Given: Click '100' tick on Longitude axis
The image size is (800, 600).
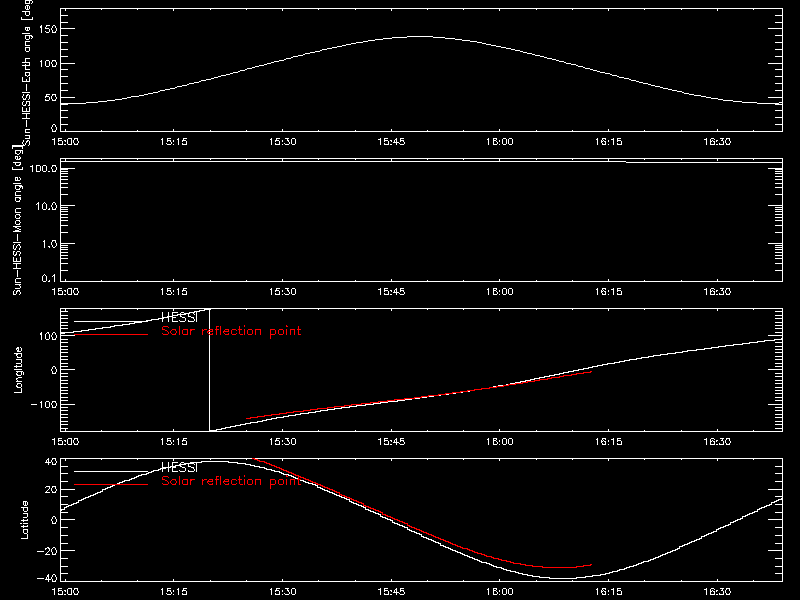Looking at the screenshot, I should coord(47,336).
